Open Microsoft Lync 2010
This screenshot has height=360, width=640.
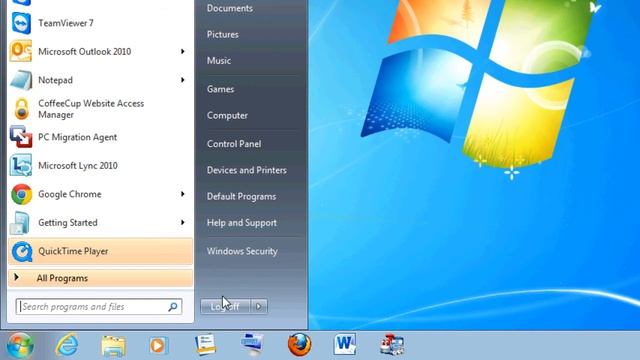click(x=100, y=166)
